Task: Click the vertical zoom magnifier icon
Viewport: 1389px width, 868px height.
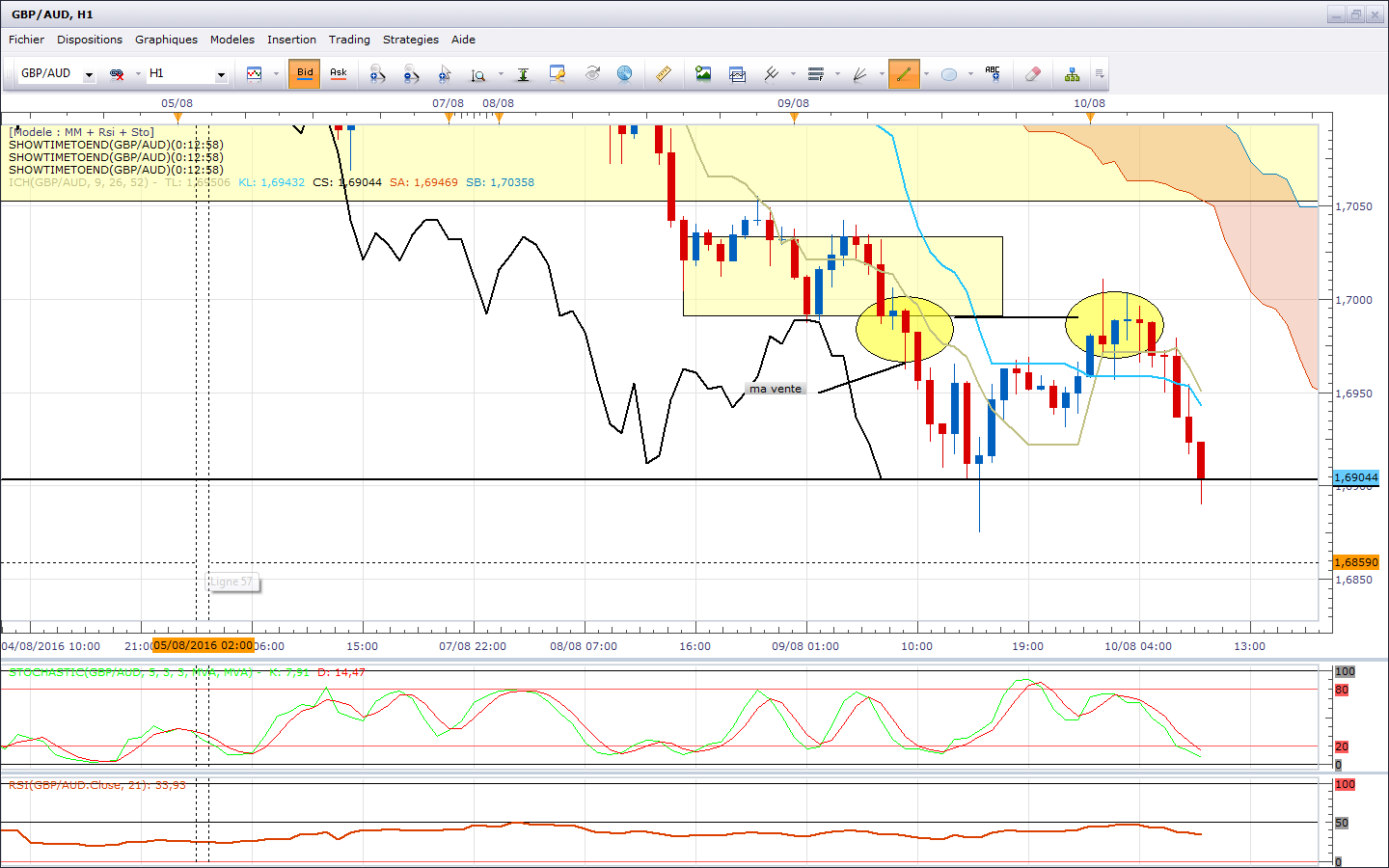Action: click(478, 73)
